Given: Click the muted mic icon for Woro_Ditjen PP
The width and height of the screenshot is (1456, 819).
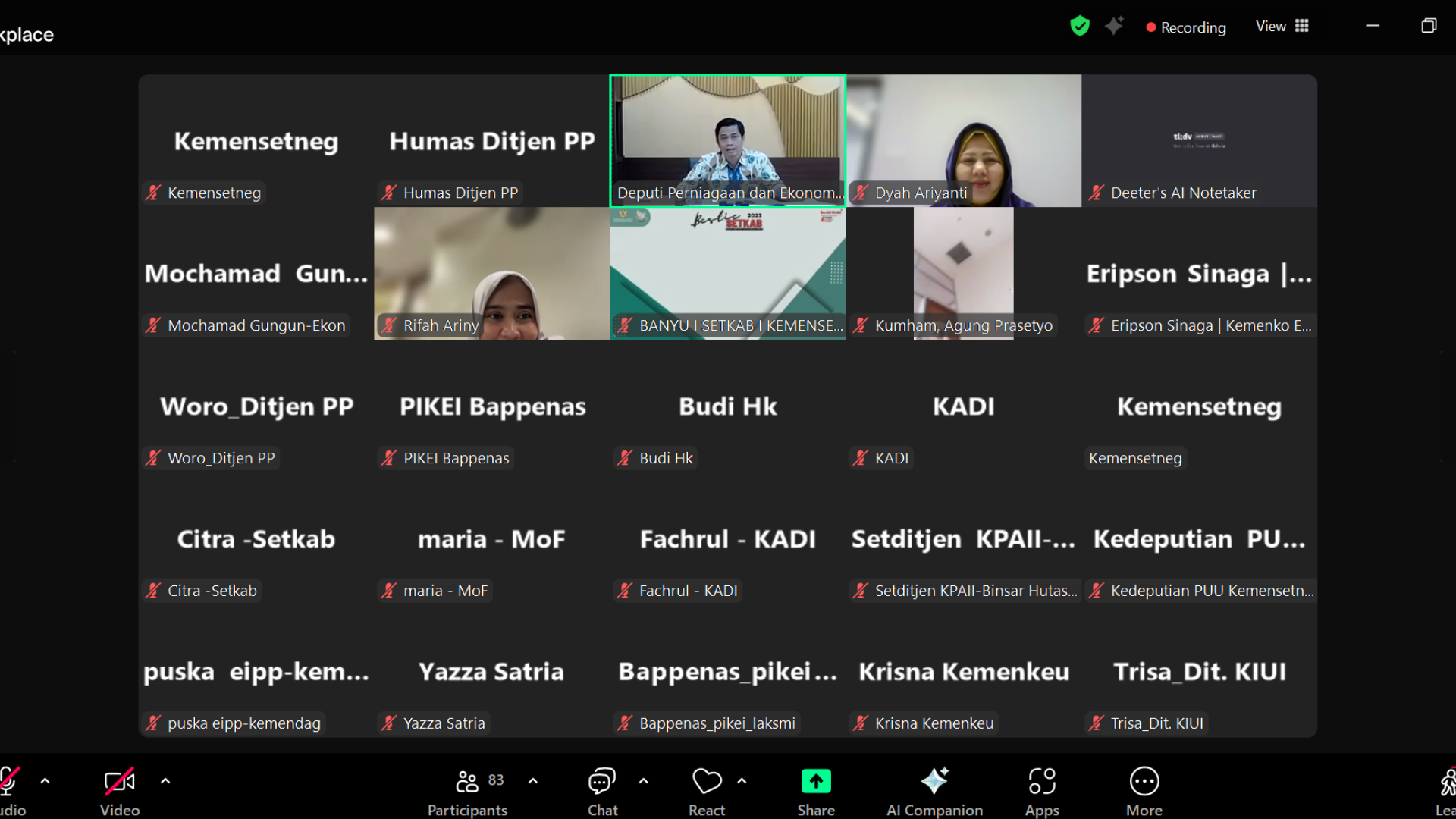Looking at the screenshot, I should (153, 458).
